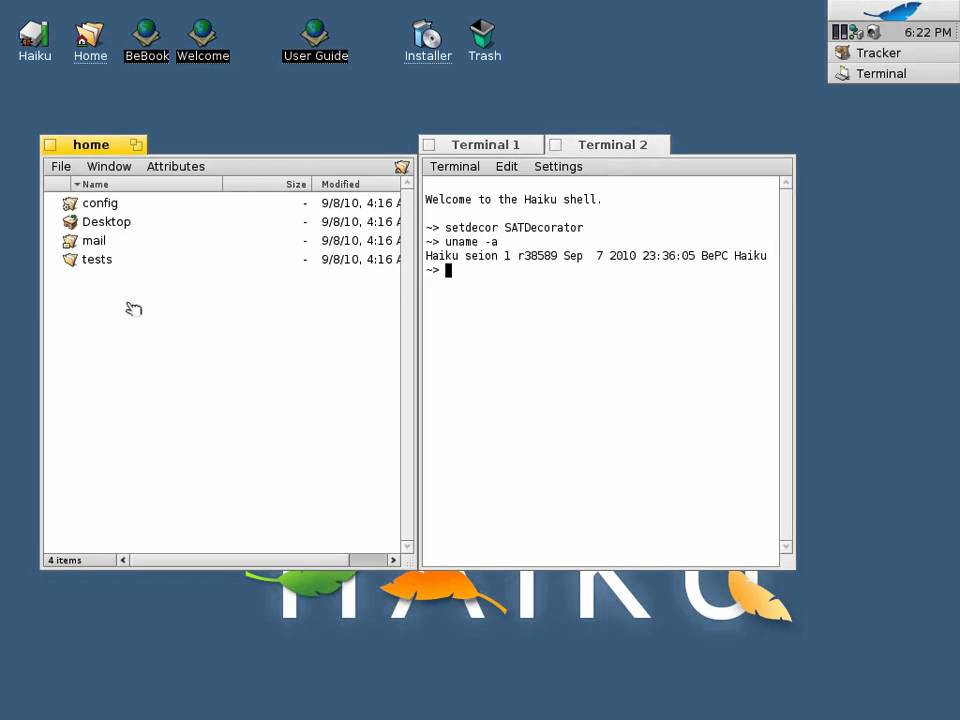Screen dimensions: 960x720
Task: Click the ProcessController CPU bars tray icon
Action: 839,32
